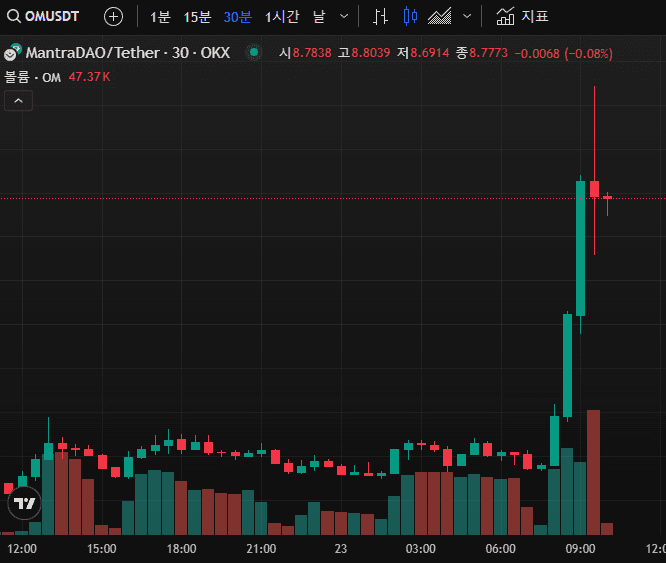Switch to the 30분 interval

[237, 17]
